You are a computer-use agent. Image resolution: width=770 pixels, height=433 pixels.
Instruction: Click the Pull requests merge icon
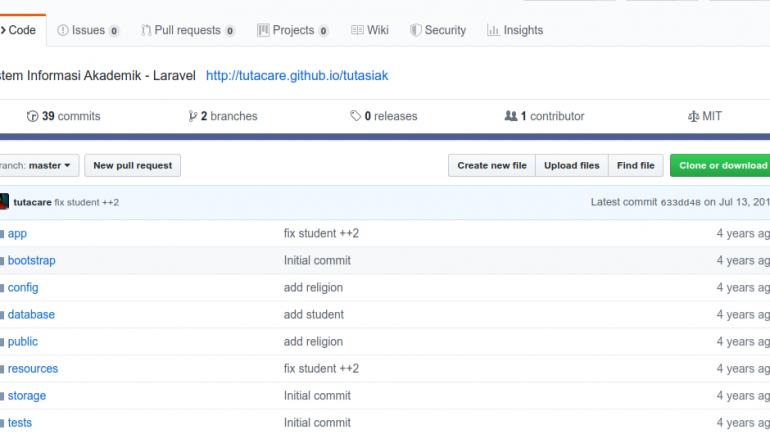pyautogui.click(x=146, y=30)
